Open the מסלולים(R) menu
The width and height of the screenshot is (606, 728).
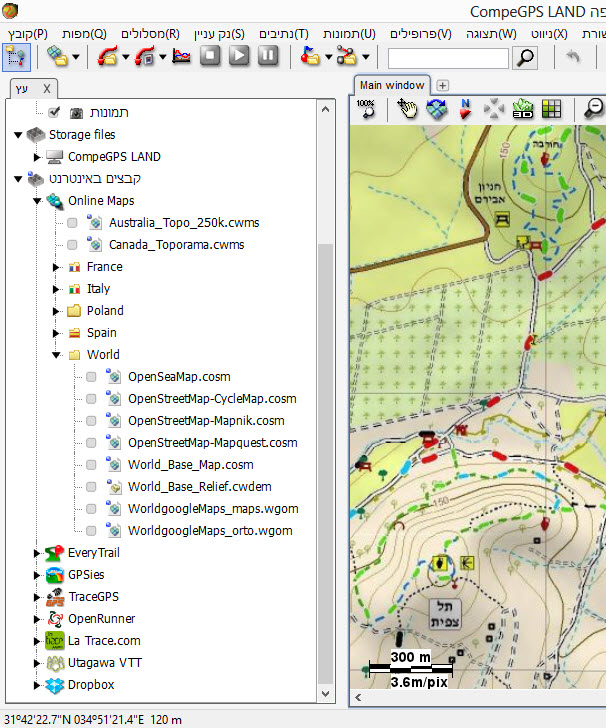pos(150,34)
